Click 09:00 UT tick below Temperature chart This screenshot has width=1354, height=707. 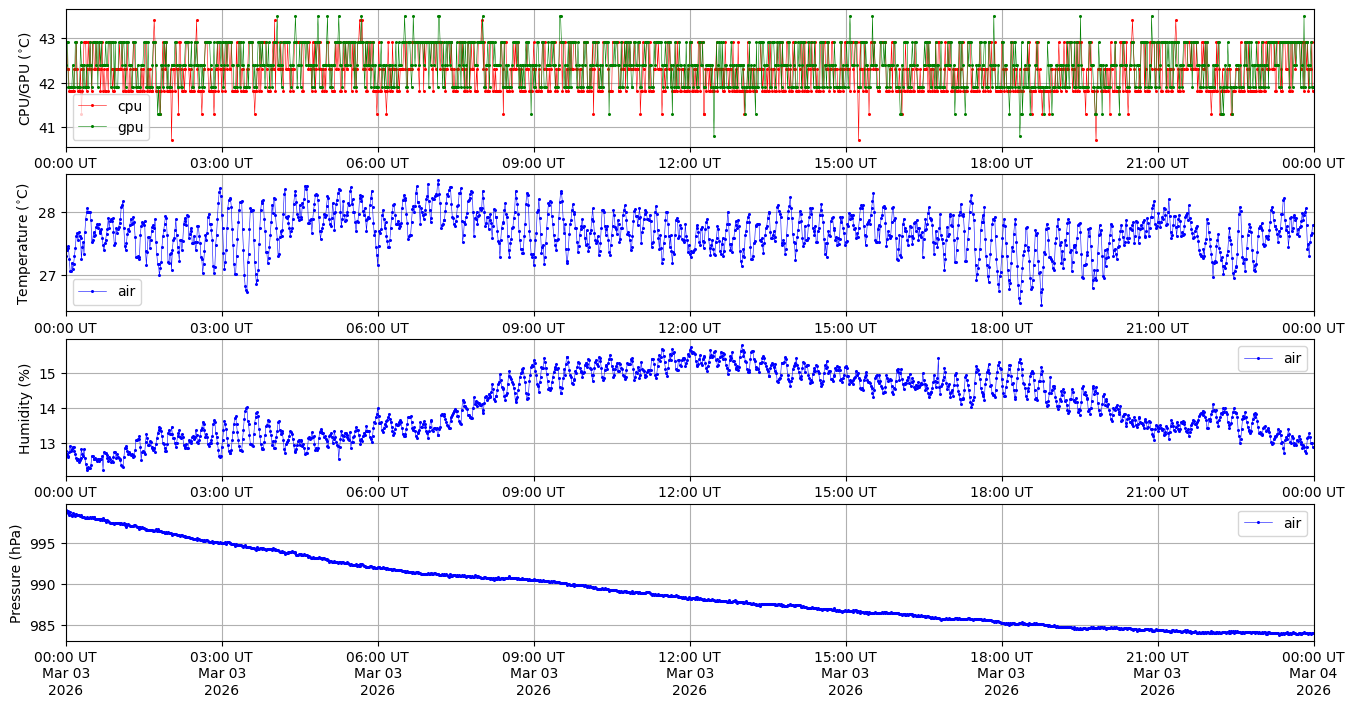point(533,327)
